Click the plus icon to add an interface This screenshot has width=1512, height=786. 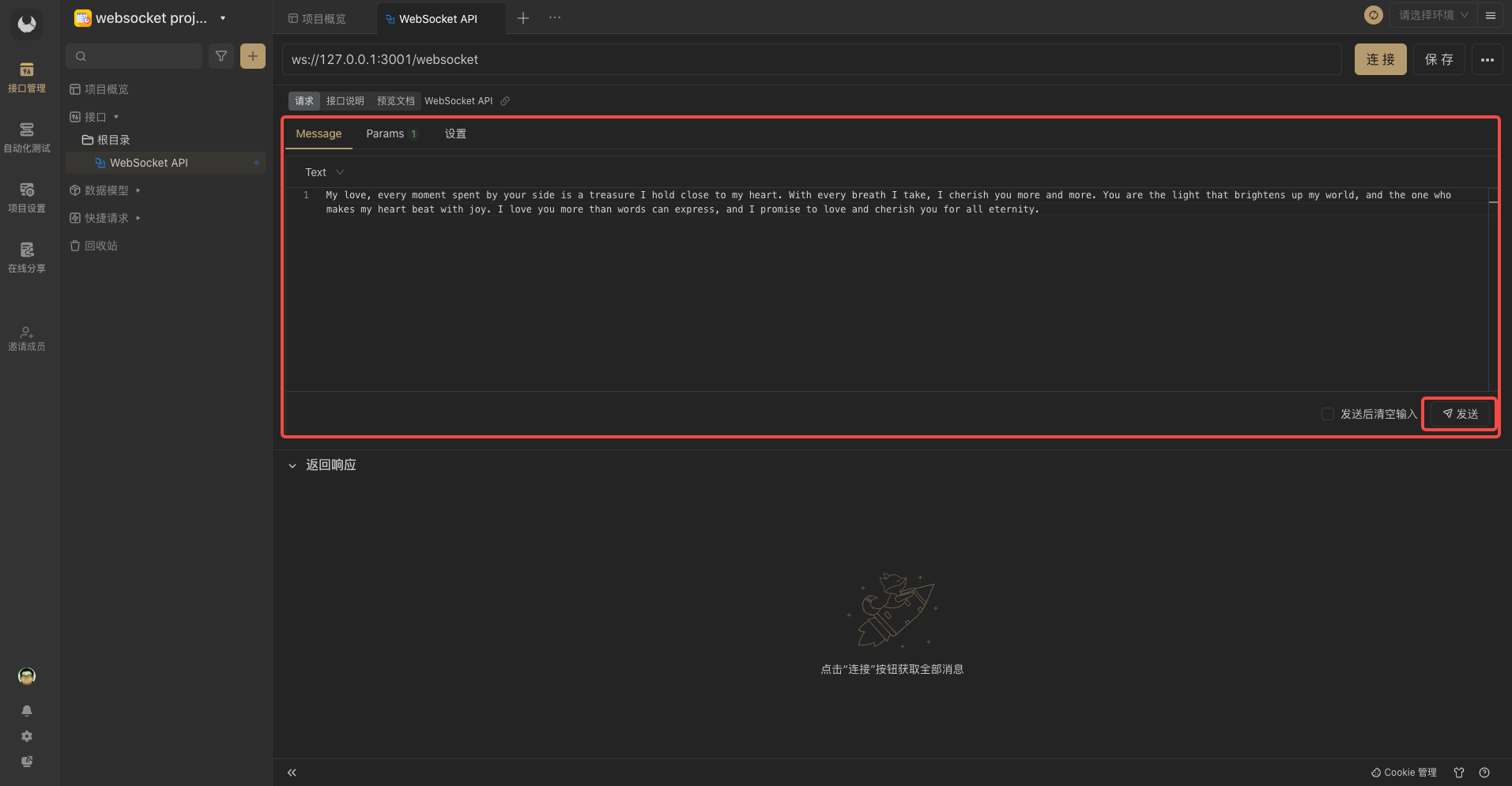pyautogui.click(x=252, y=56)
